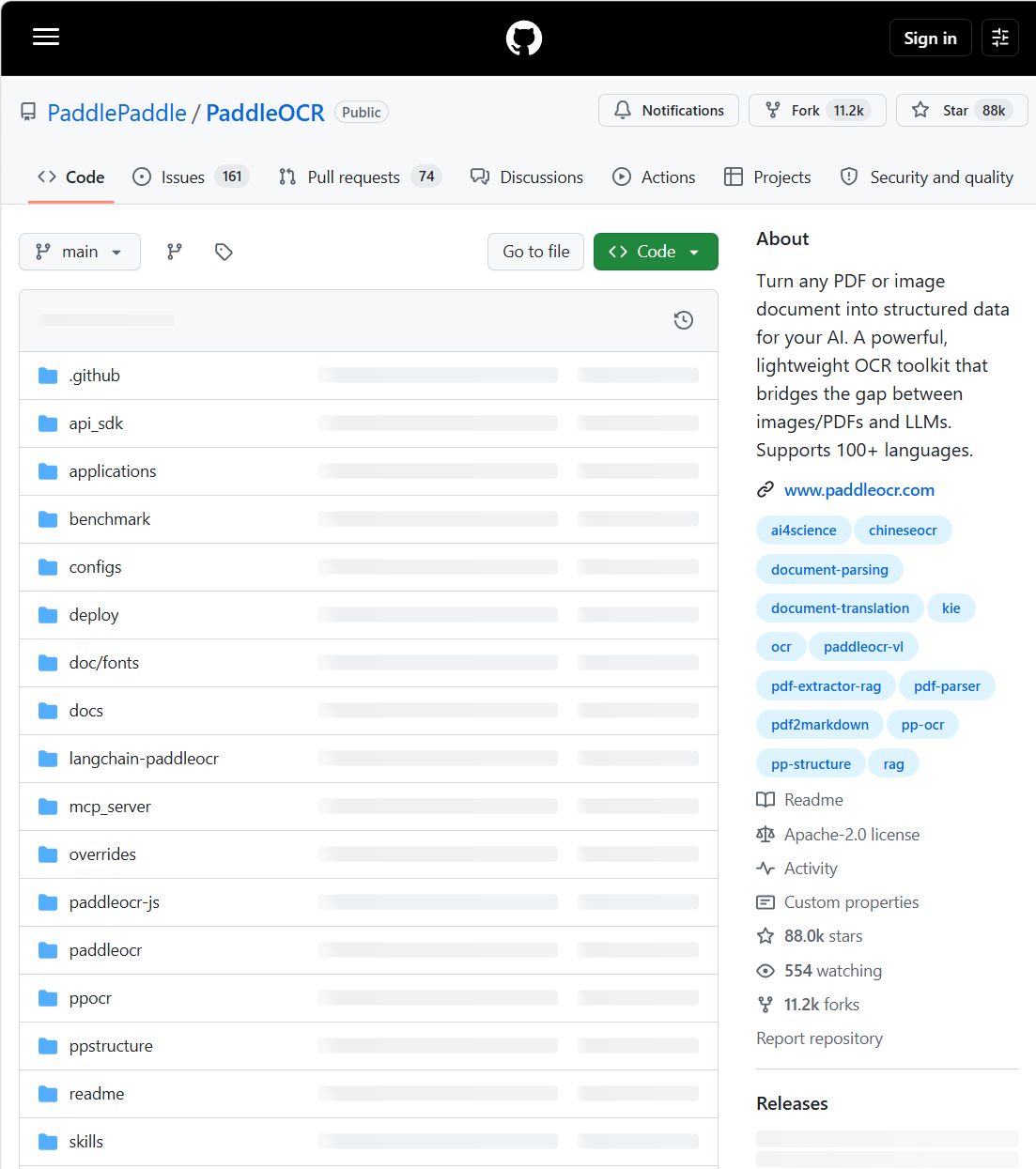Click the GitHub Octocat logo
The width and height of the screenshot is (1036, 1169).
(x=524, y=38)
